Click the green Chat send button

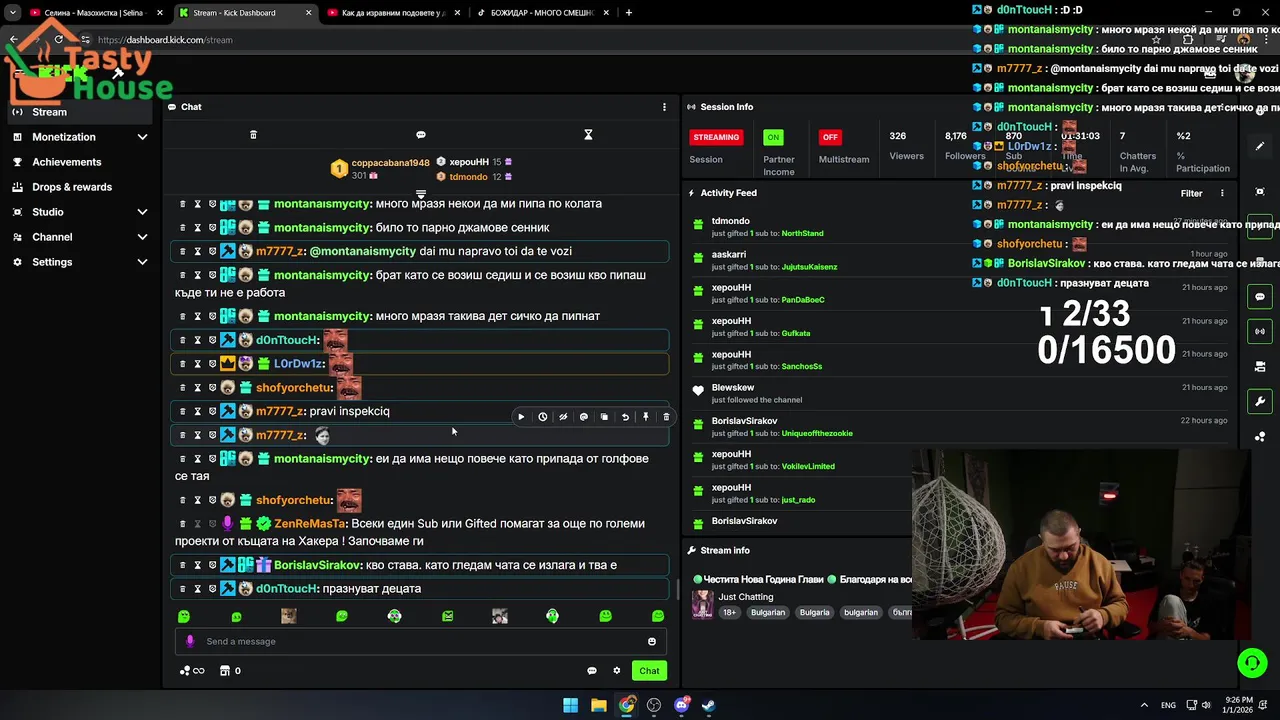pyautogui.click(x=650, y=671)
